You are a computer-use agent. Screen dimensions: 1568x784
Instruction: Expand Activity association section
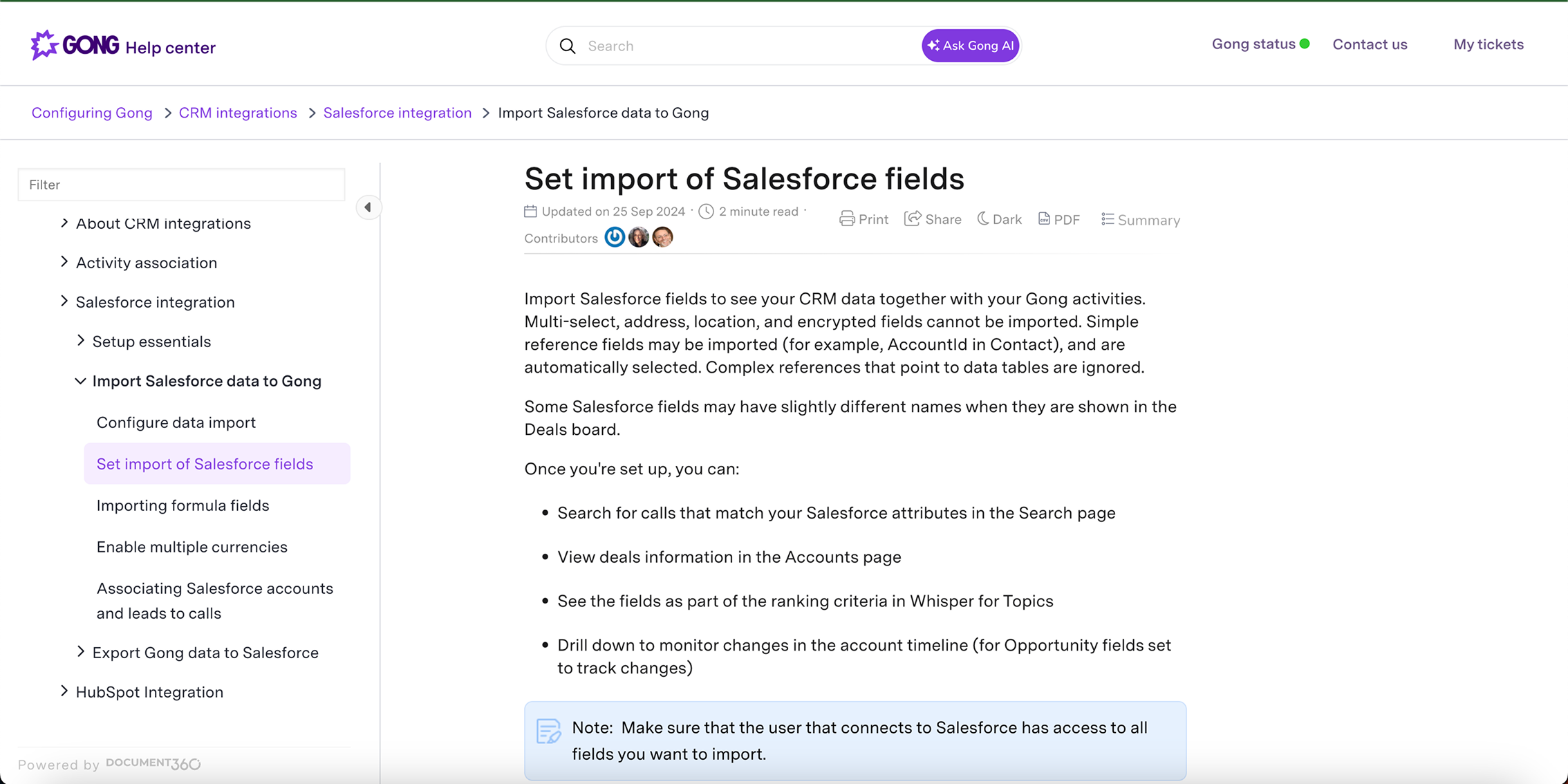click(64, 262)
